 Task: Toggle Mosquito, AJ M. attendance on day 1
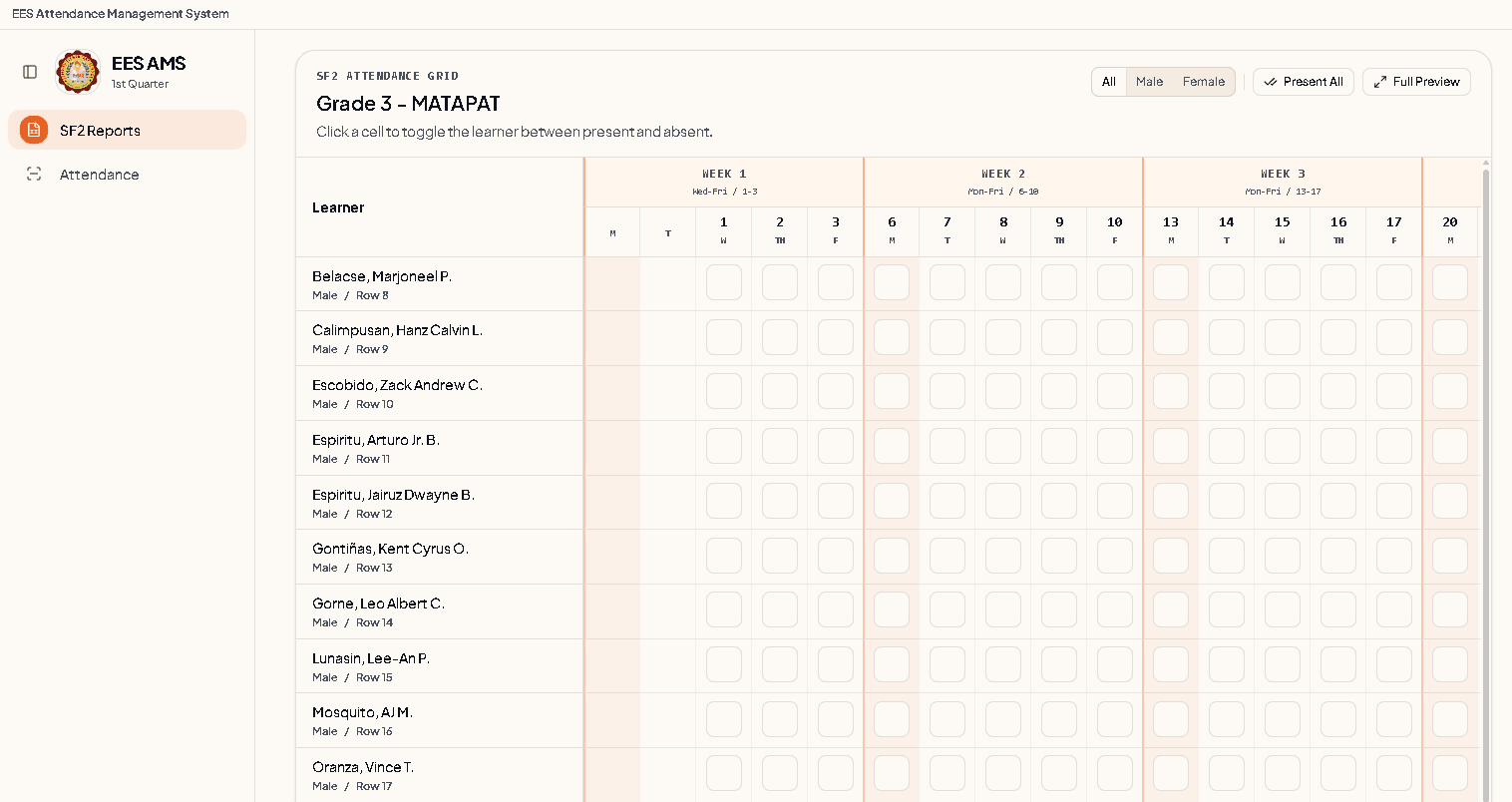724,719
